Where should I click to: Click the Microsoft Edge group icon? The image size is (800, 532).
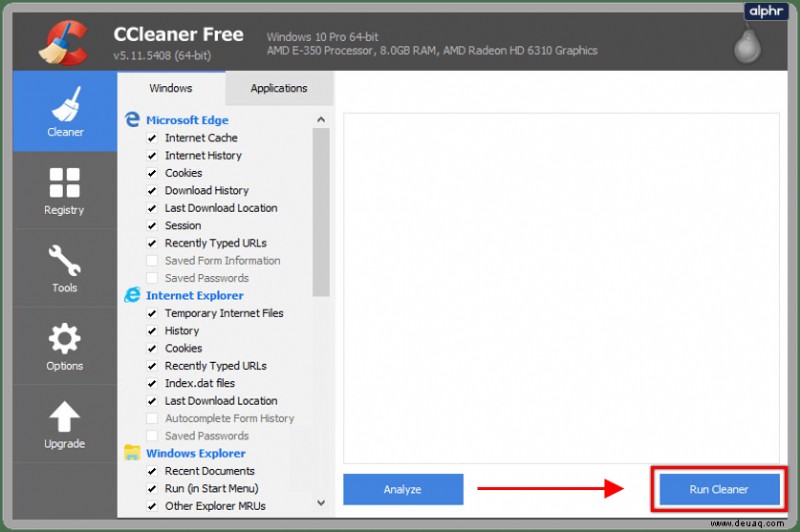(x=132, y=119)
